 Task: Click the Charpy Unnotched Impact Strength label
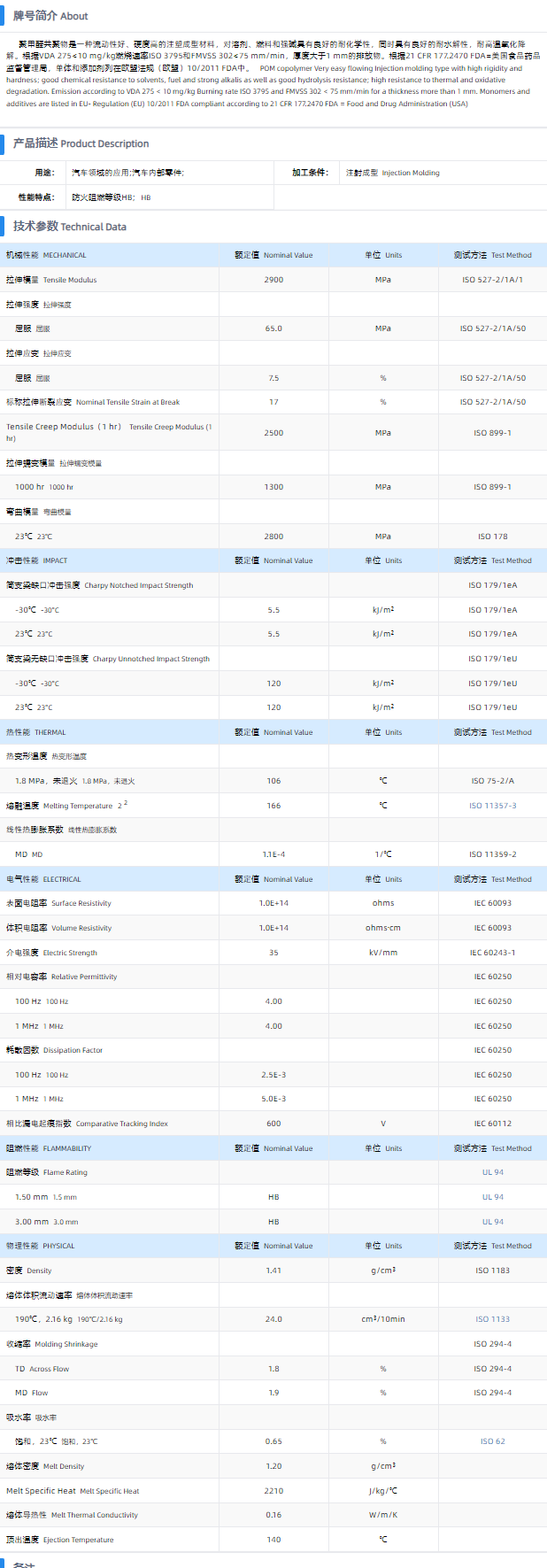pos(150,659)
